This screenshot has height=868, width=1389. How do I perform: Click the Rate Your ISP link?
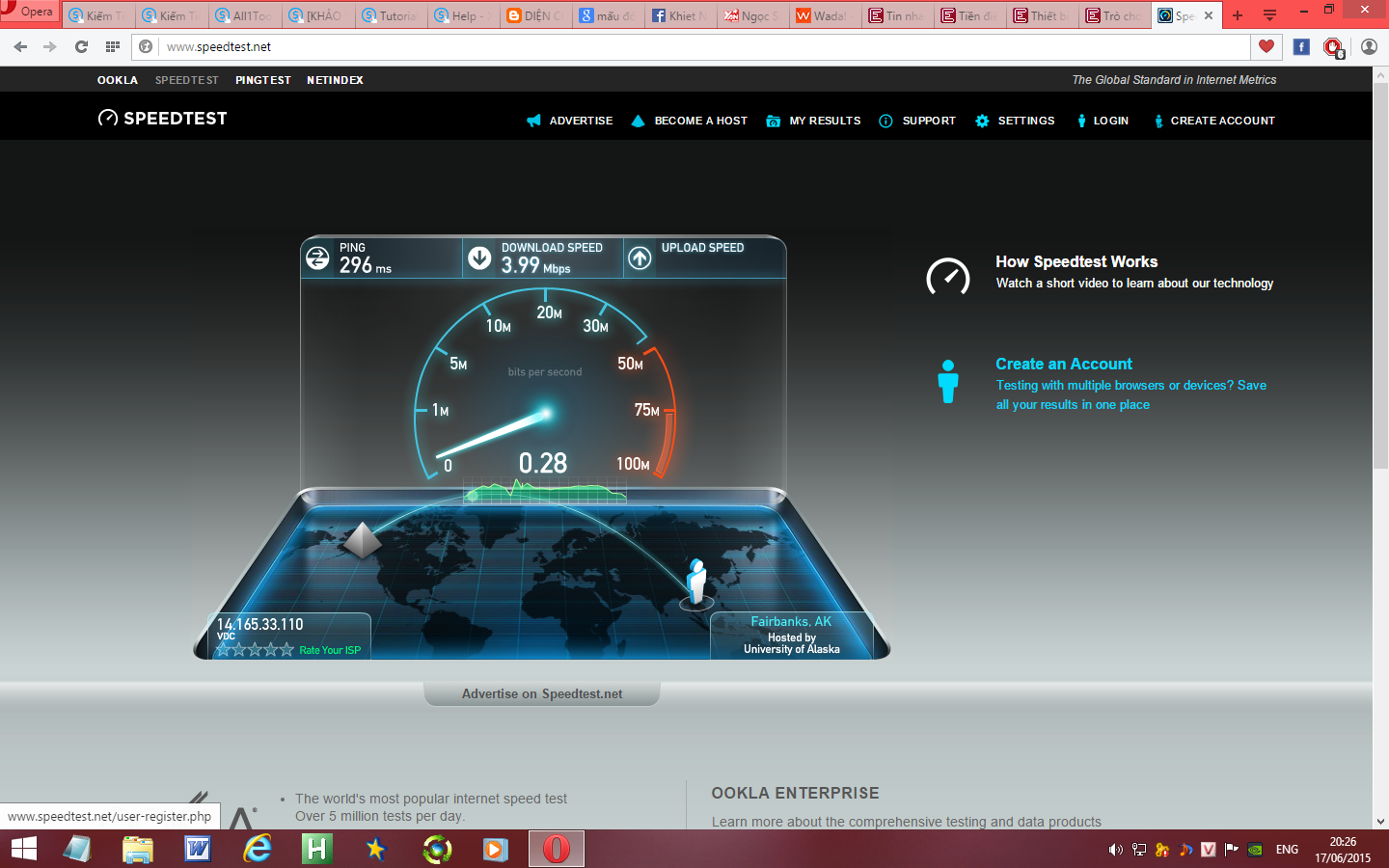coord(330,650)
